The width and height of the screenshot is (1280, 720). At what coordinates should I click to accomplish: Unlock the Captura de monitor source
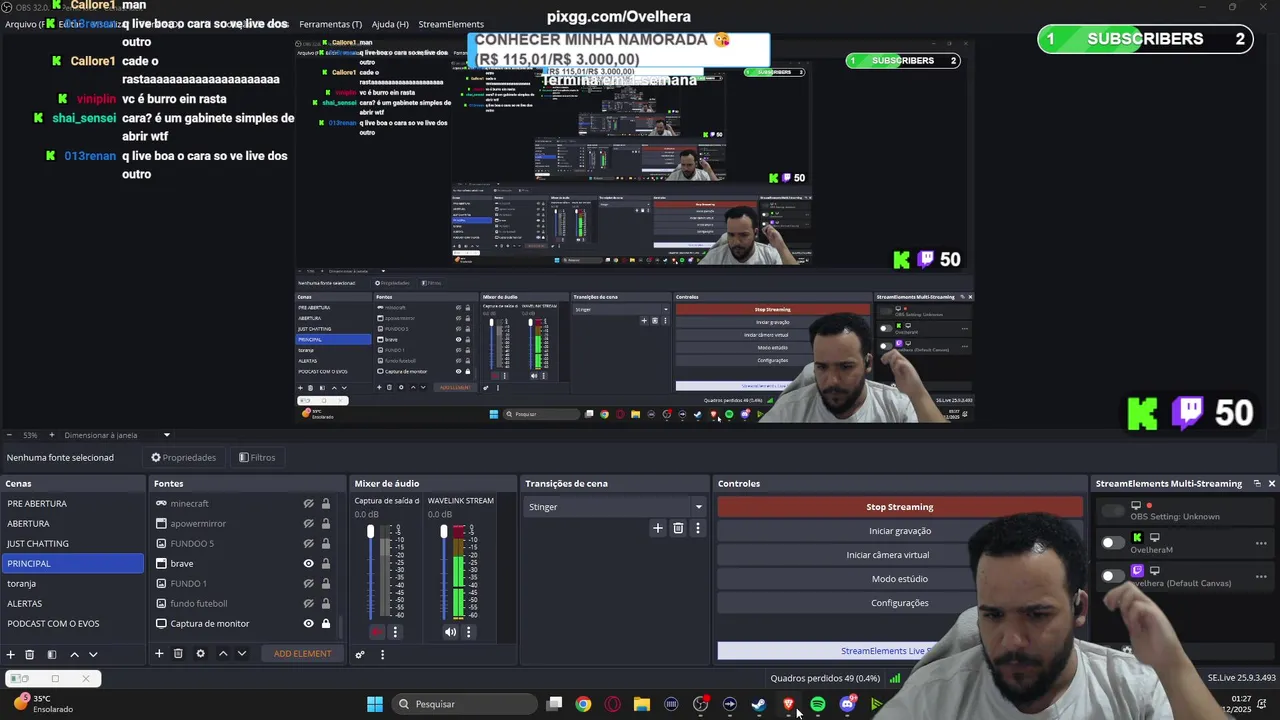click(325, 623)
